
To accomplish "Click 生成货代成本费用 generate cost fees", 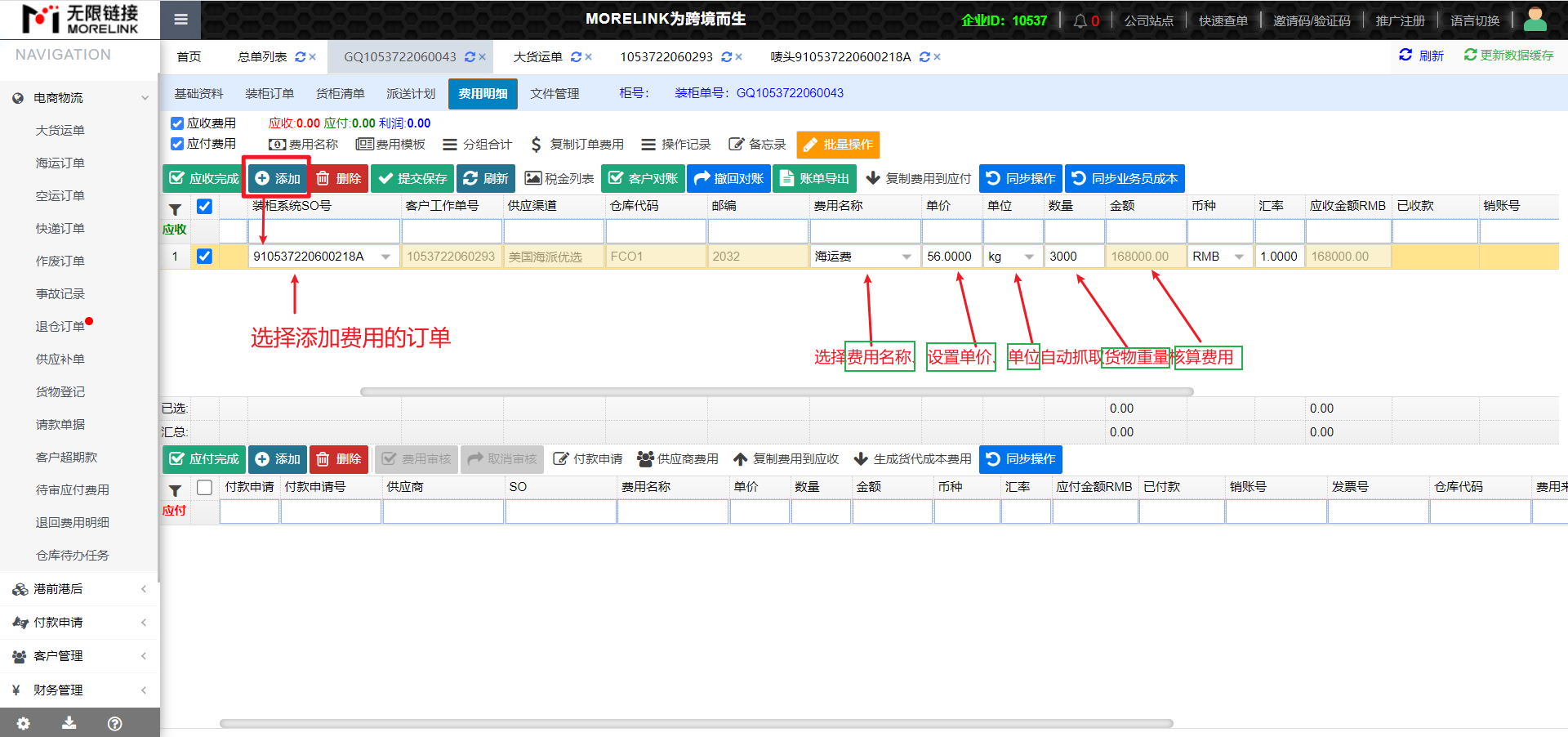I will click(x=912, y=459).
